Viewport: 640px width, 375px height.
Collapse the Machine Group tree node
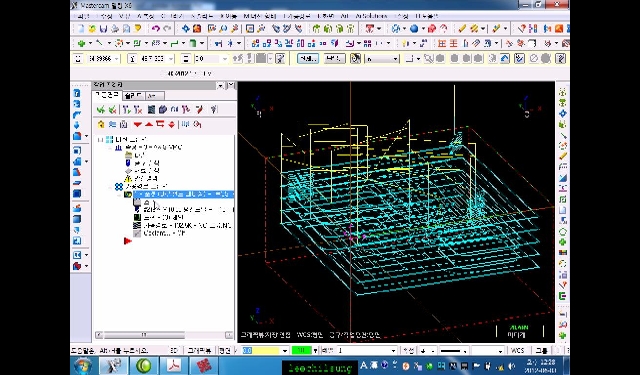(x=100, y=140)
